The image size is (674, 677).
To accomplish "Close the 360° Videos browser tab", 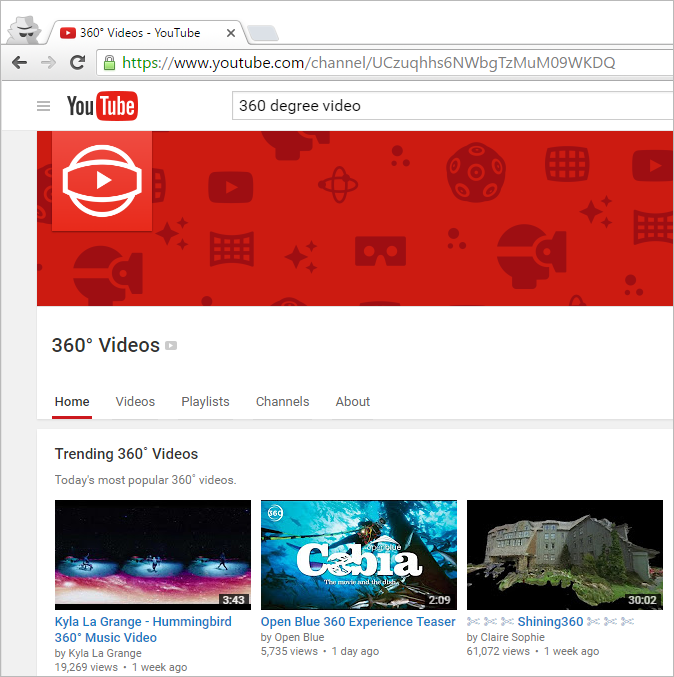I will point(231,33).
